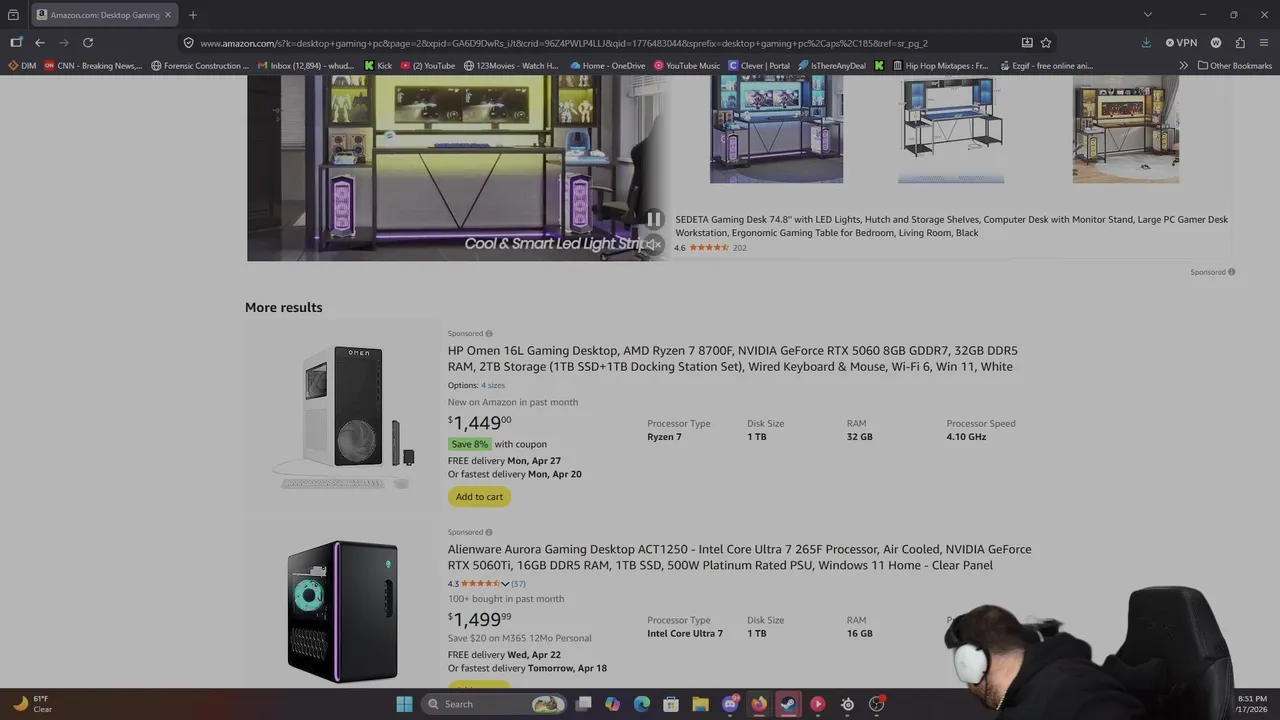Open the IsThereAnyDeal bookmark
The image size is (1280, 720).
(832, 66)
